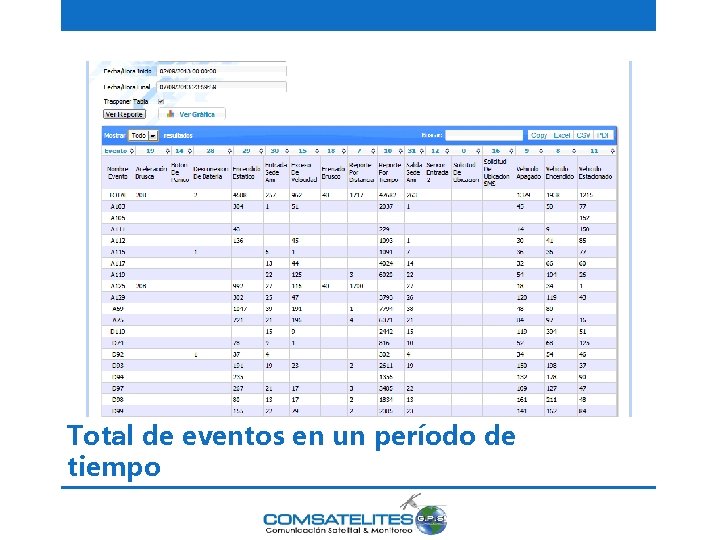The height and width of the screenshot is (540, 720).
Task: Select the Solicitud De Ubicación SMS header cell
Action: point(498,173)
